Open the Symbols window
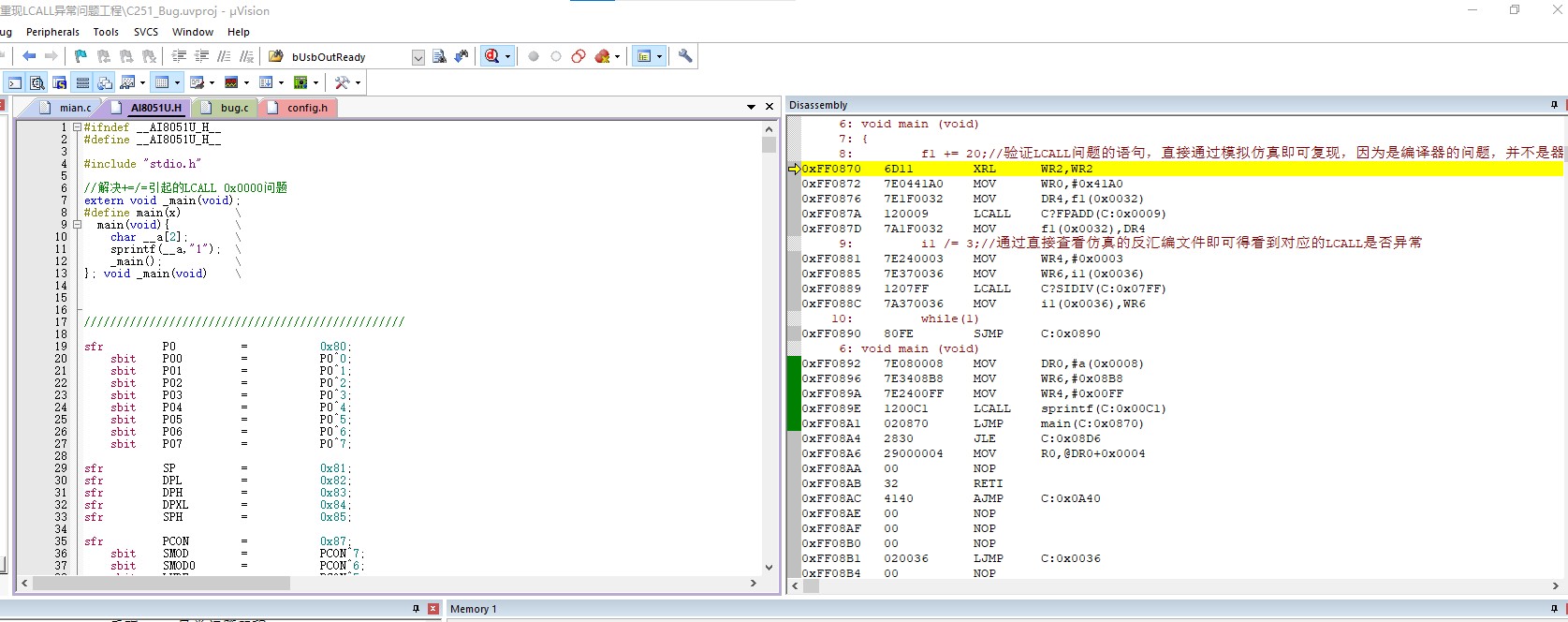Viewport: 1568px width, 622px height. pos(60,82)
